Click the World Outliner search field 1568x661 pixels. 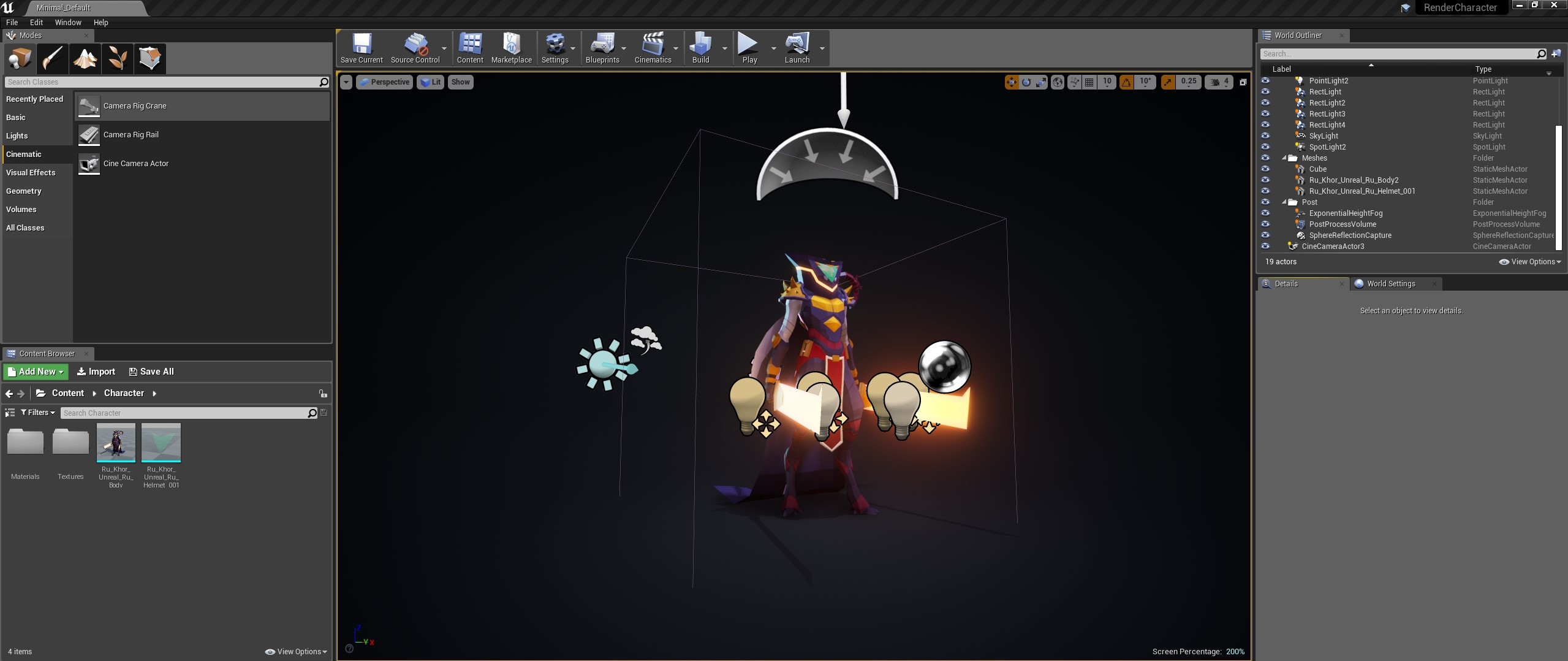[1403, 54]
